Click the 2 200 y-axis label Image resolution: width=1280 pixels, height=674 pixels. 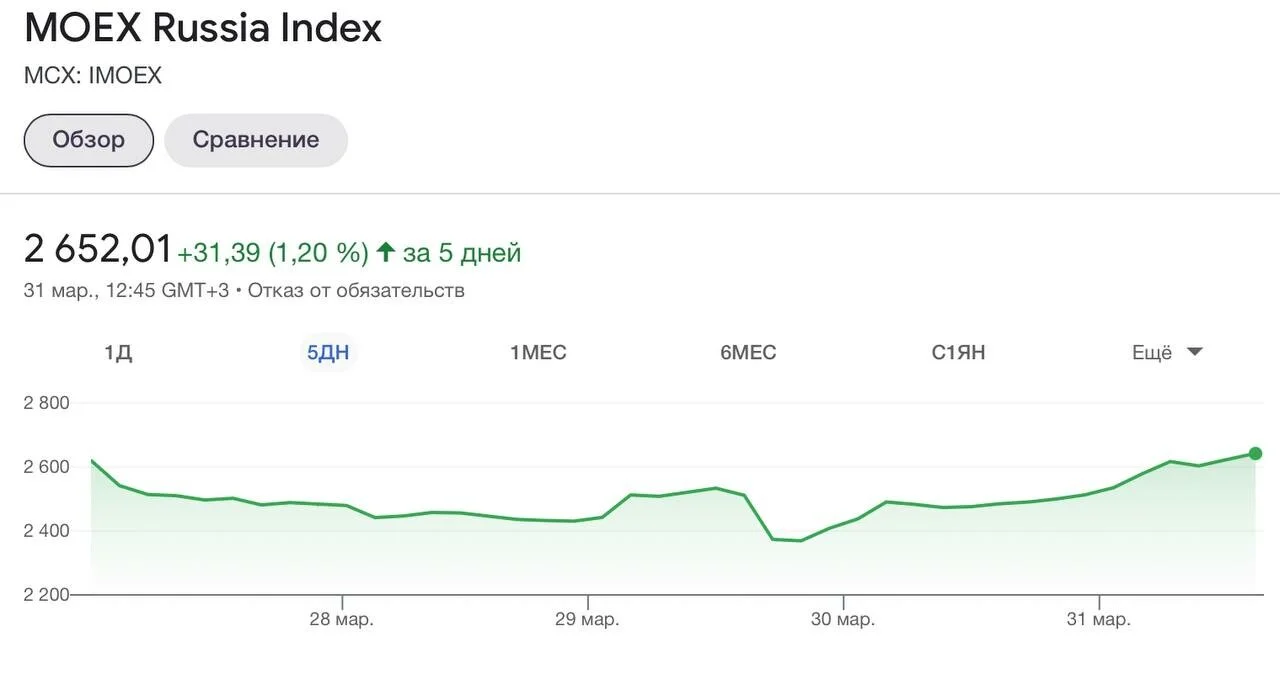47,595
